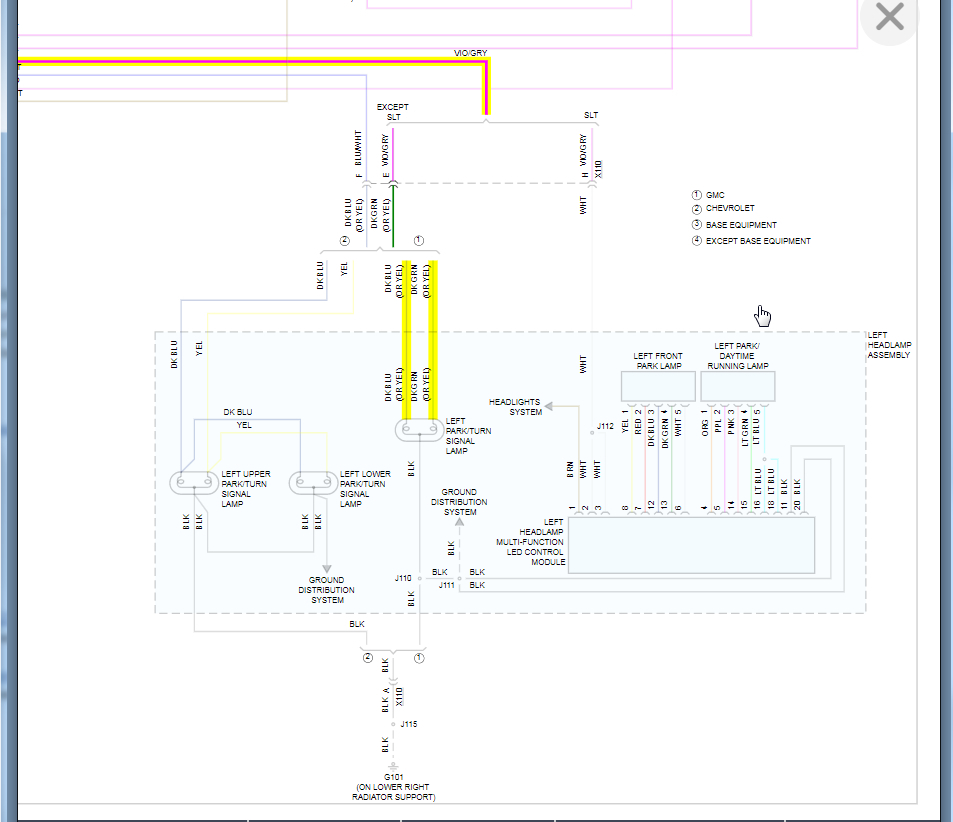The image size is (953, 822).
Task: Click the LEFT LOWER PARK/TURN SIGNAL LAMP symbol
Action: click(313, 482)
